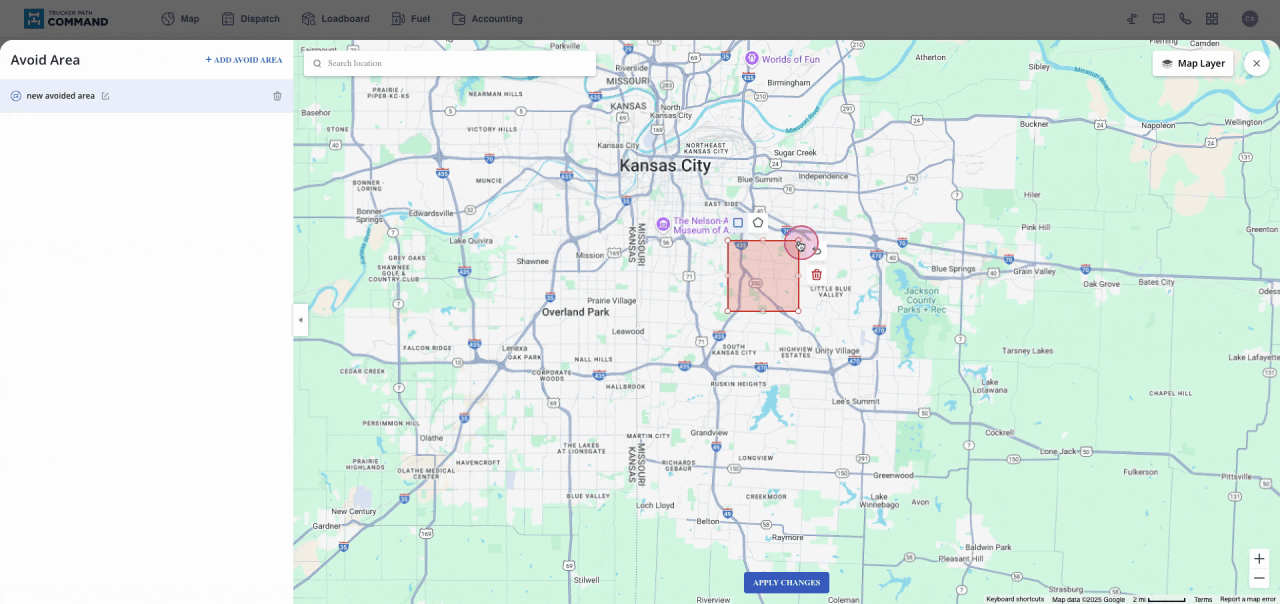Collapse the Avoid Area side panel
Screen dimensions: 1280x604
[300, 320]
